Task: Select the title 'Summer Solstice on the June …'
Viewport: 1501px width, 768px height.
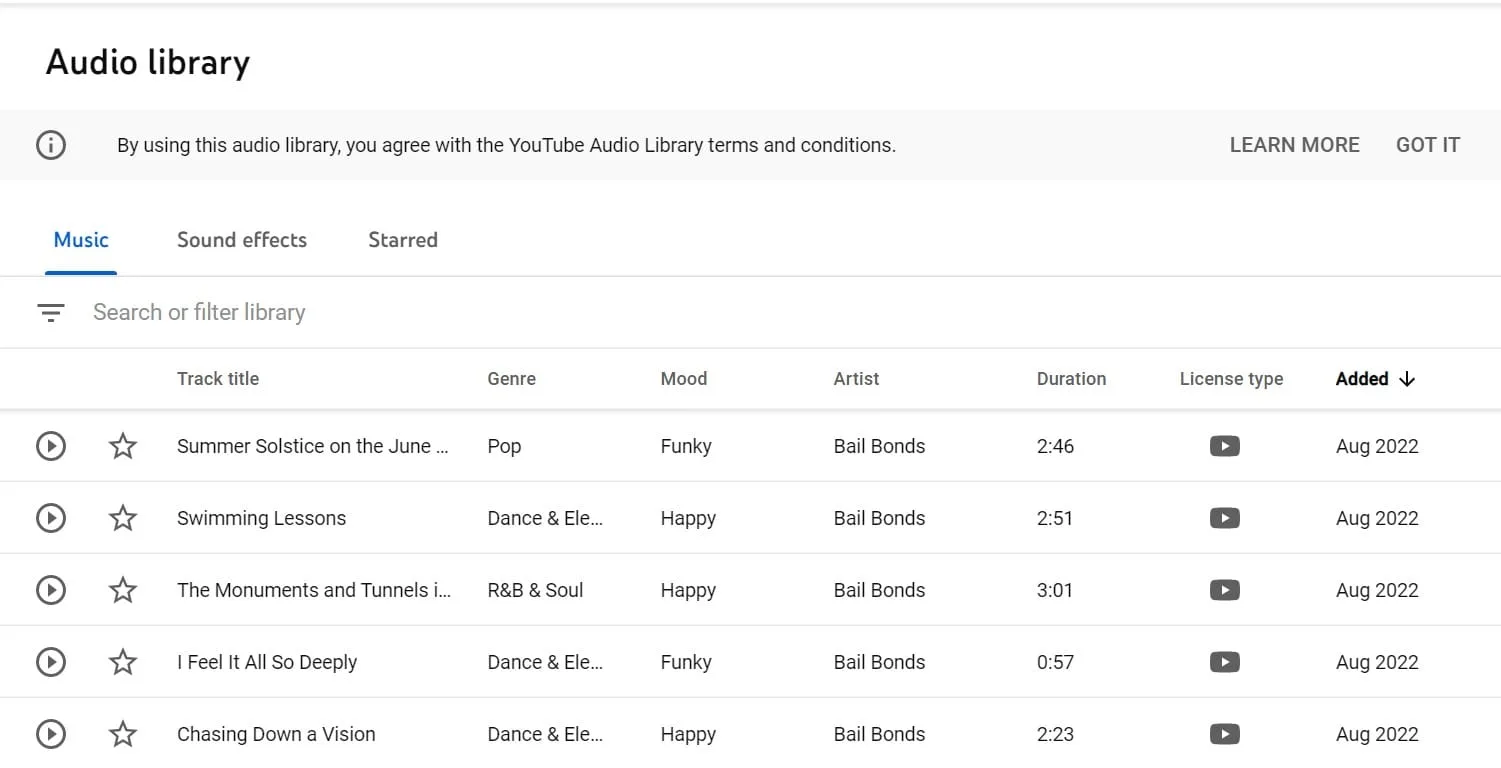Action: pyautogui.click(x=313, y=446)
